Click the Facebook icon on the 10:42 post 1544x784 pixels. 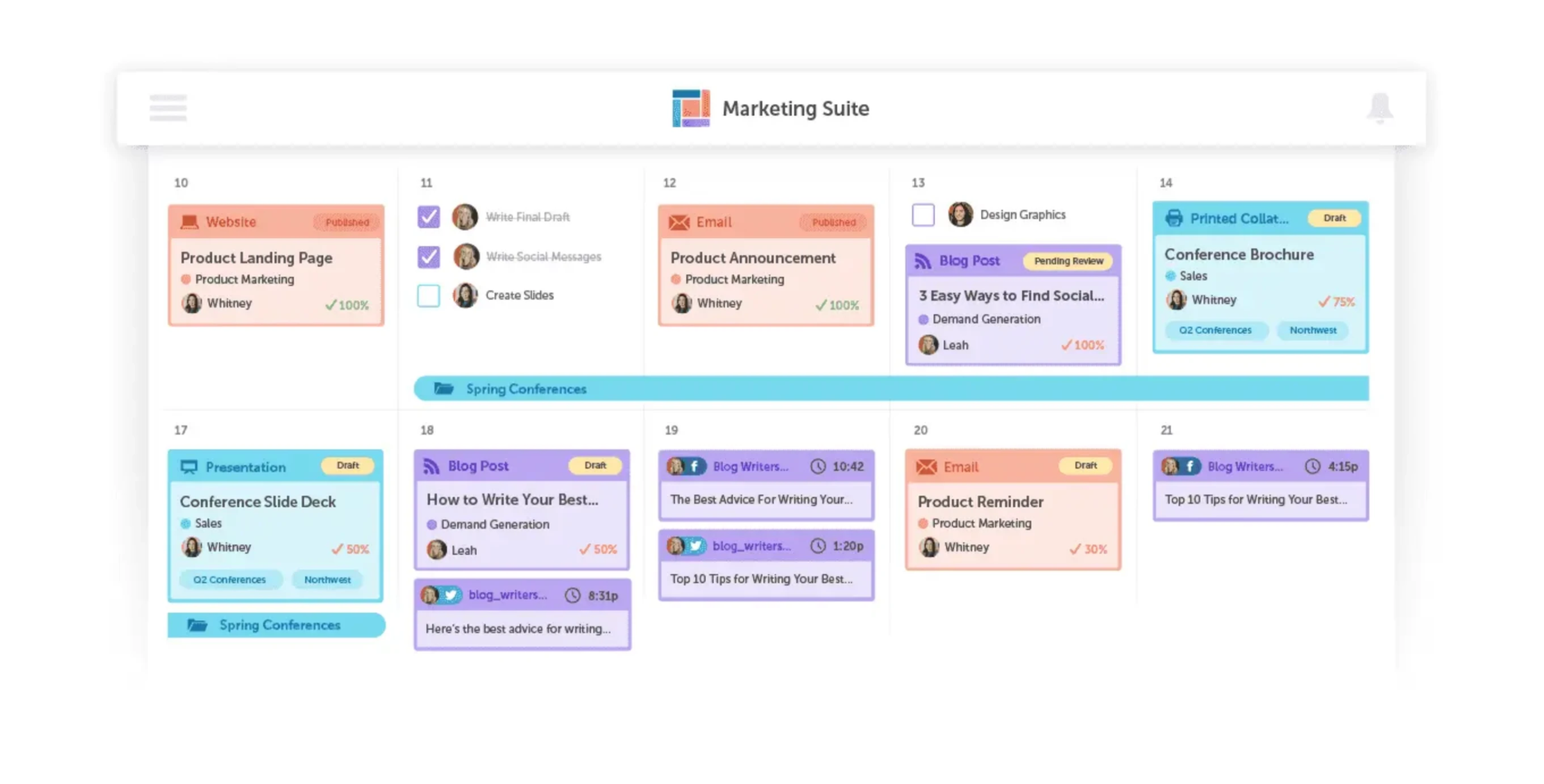695,466
